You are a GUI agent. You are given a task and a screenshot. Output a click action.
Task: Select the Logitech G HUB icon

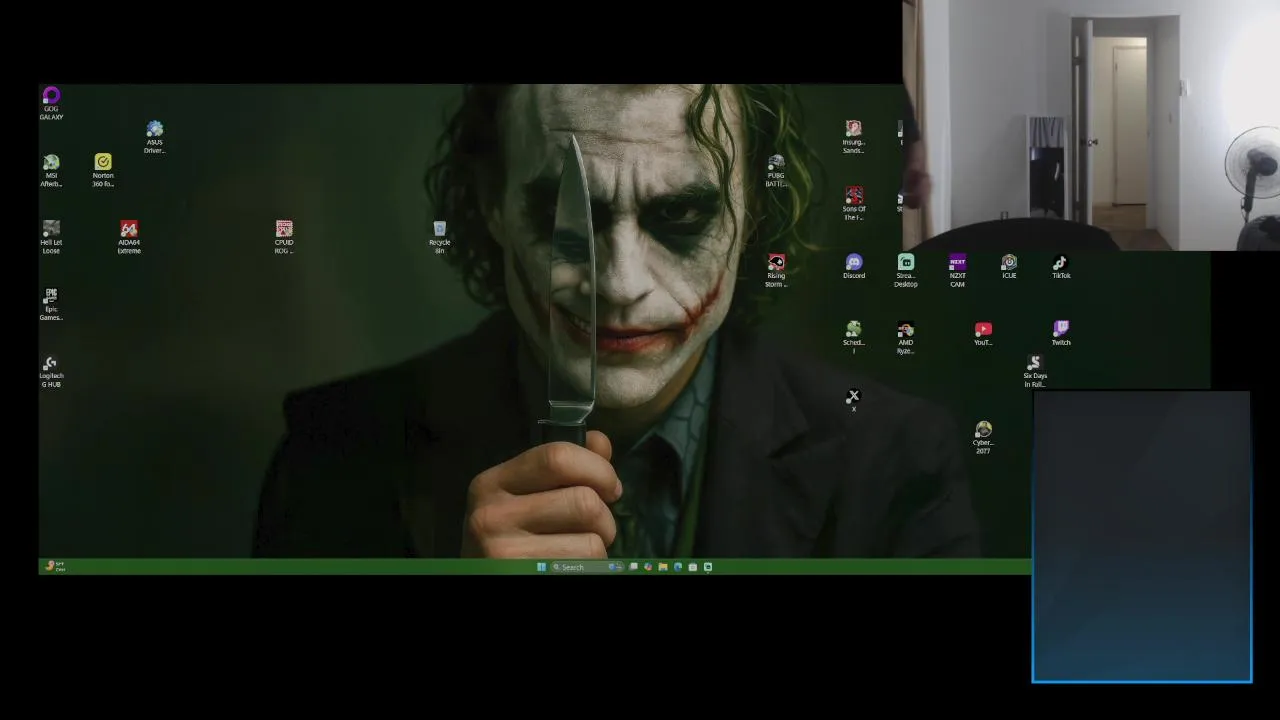[51, 371]
